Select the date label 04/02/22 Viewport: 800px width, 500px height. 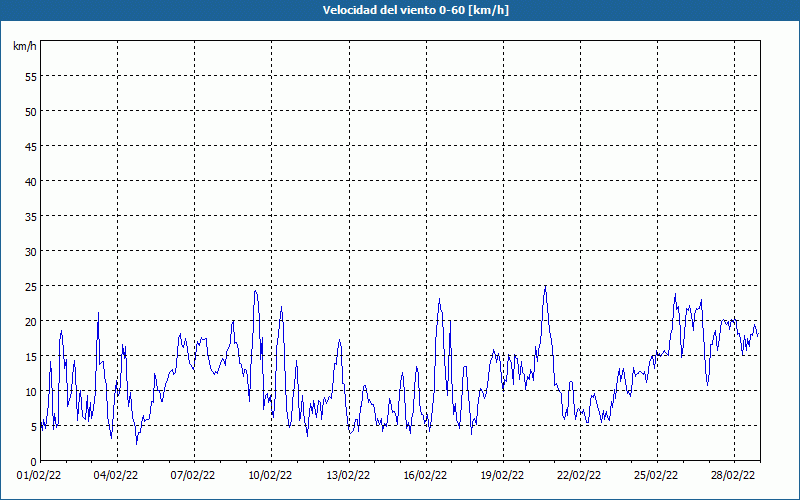point(116,476)
